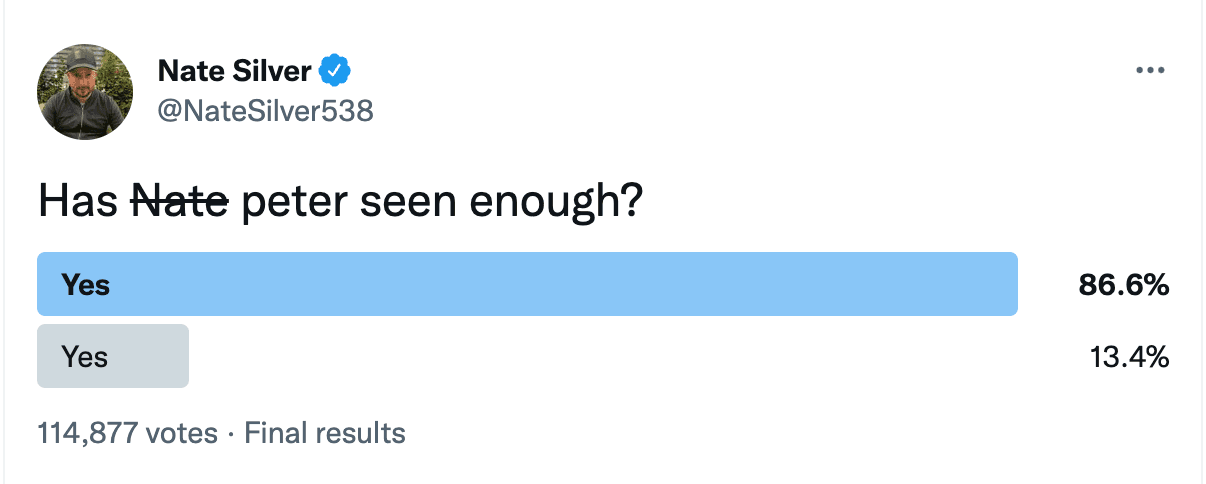Viewport: 1206px width, 484px height.
Task: Click the Final results text
Action: pos(325,433)
